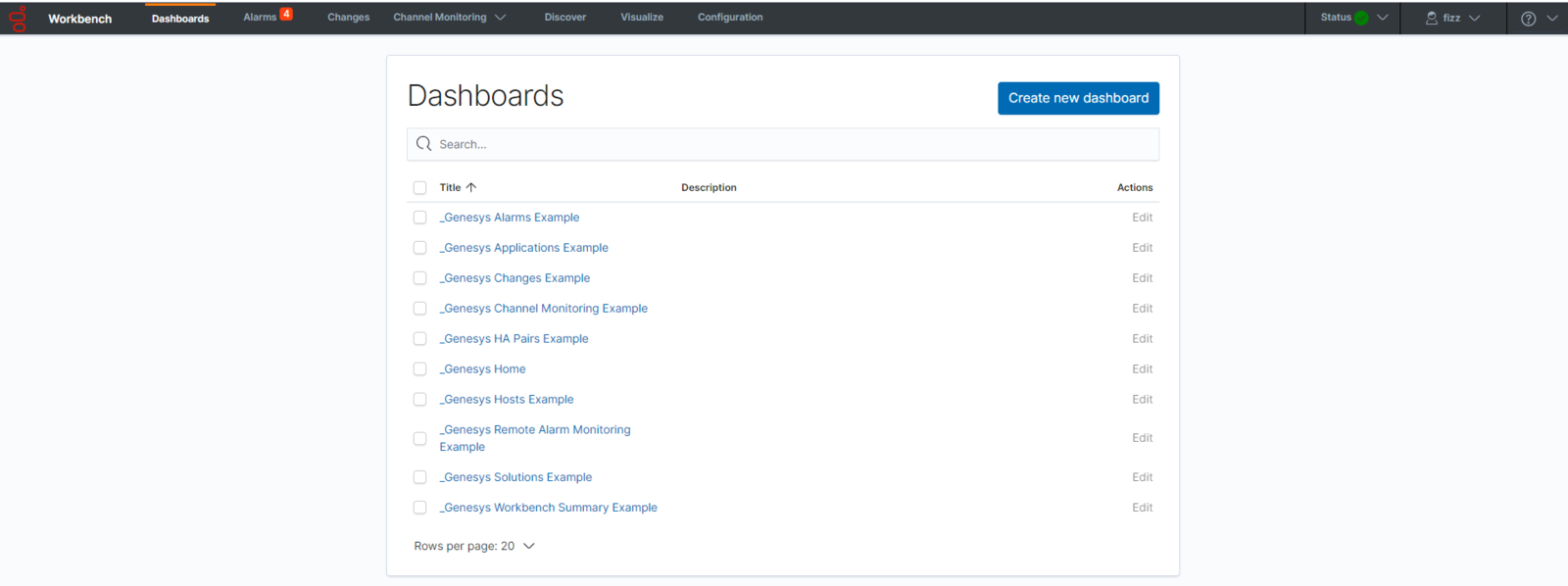Check the _Genesys Channel Monitoring Example row
This screenshot has width=1568, height=586.
[419, 309]
